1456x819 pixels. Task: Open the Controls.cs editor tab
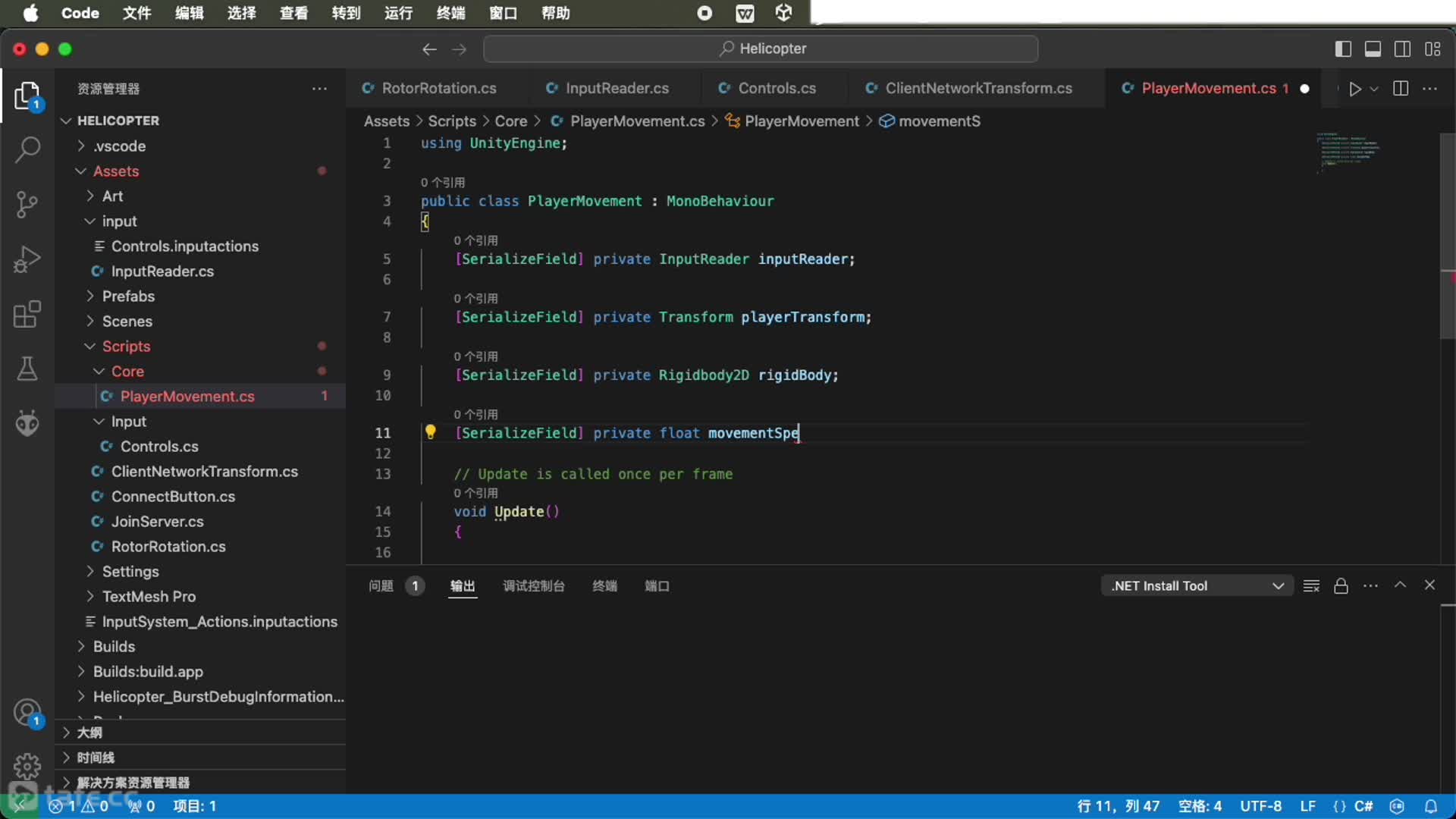pos(777,89)
